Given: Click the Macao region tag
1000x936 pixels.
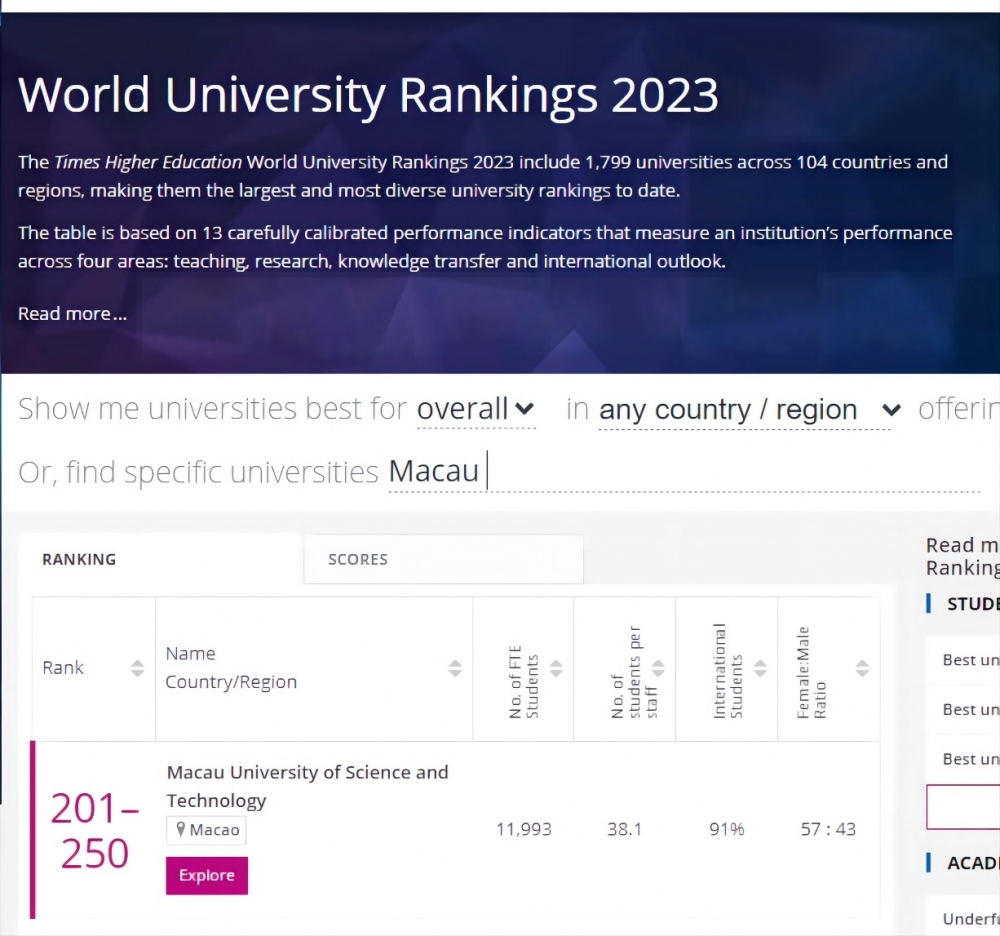Looking at the screenshot, I should [x=206, y=830].
